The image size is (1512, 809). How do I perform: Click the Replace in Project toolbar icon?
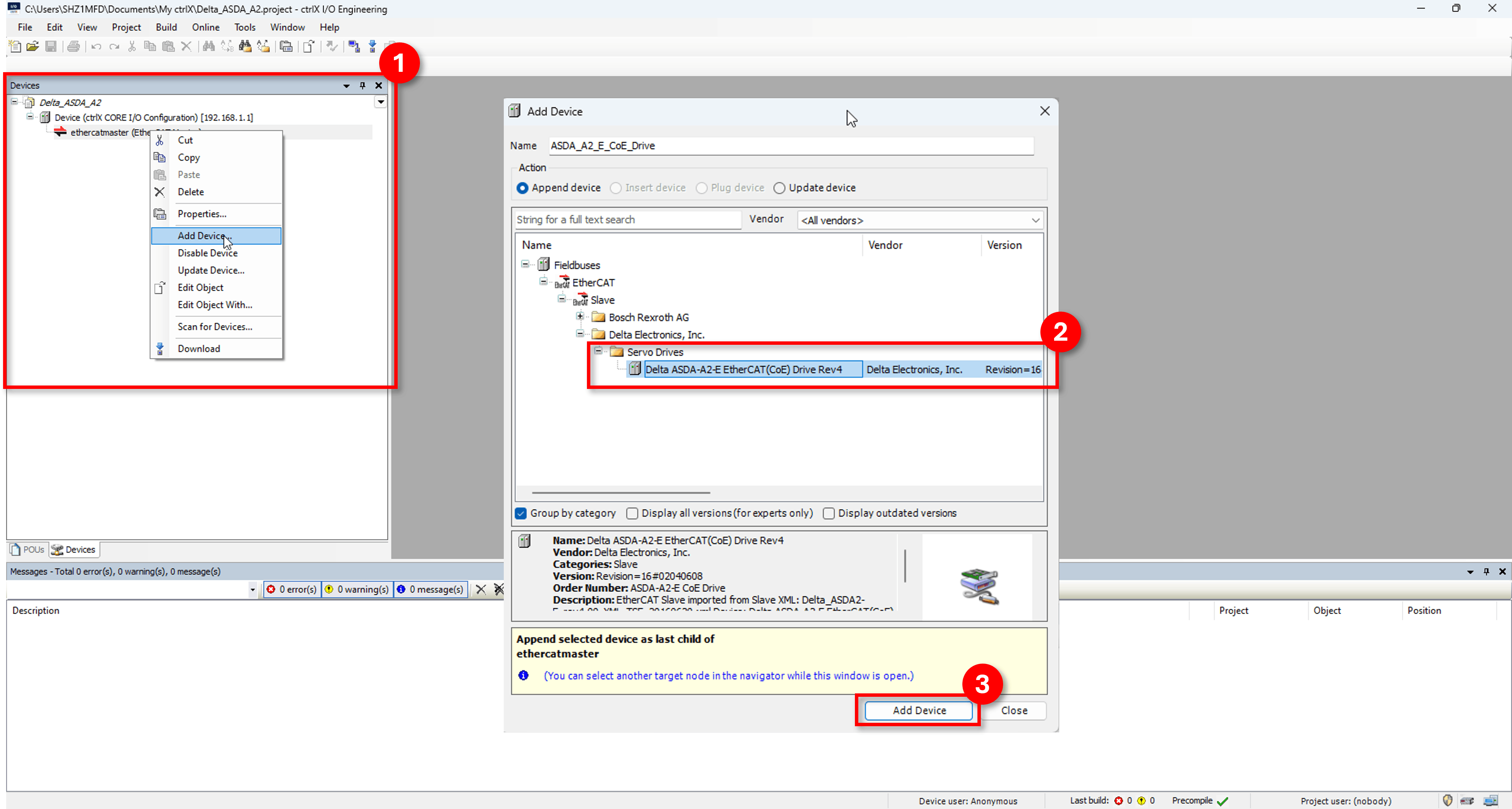click(264, 46)
